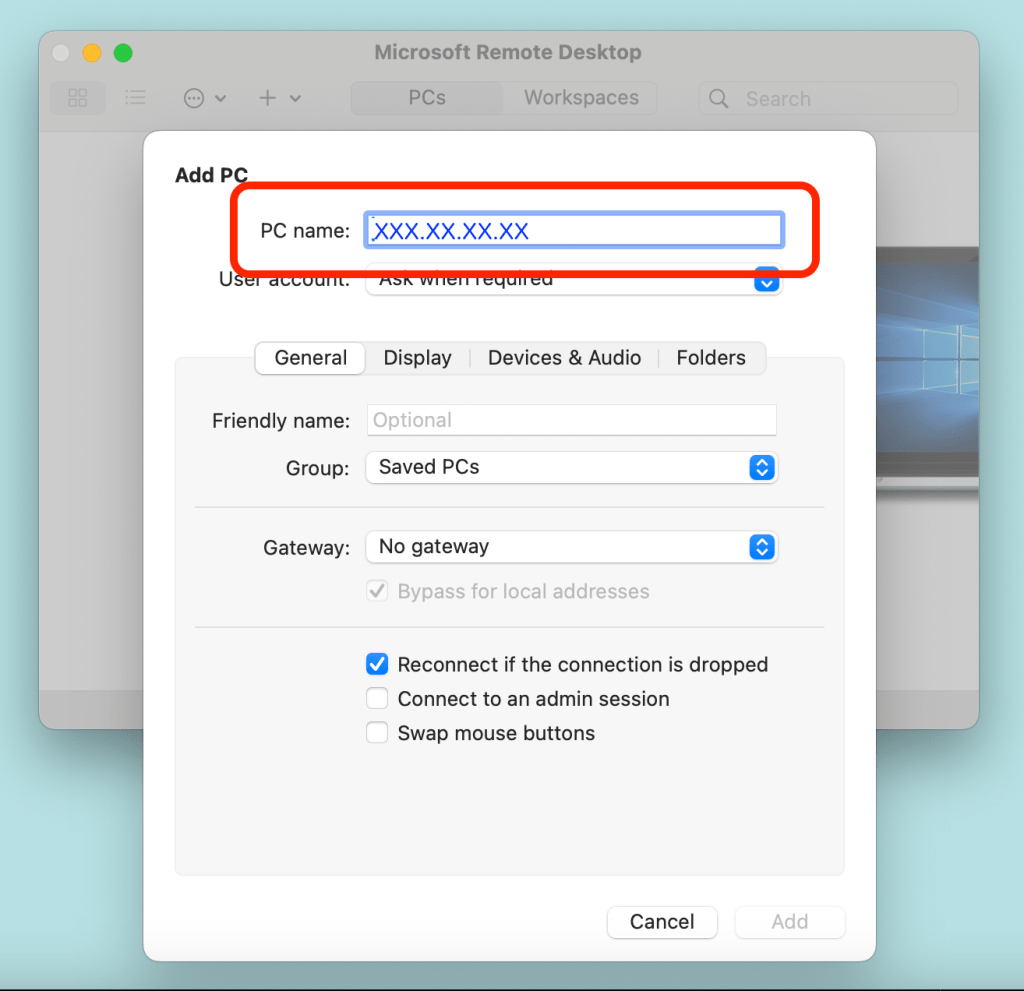Switch to the Workspaces tab
The image size is (1024, 991).
coord(581,98)
